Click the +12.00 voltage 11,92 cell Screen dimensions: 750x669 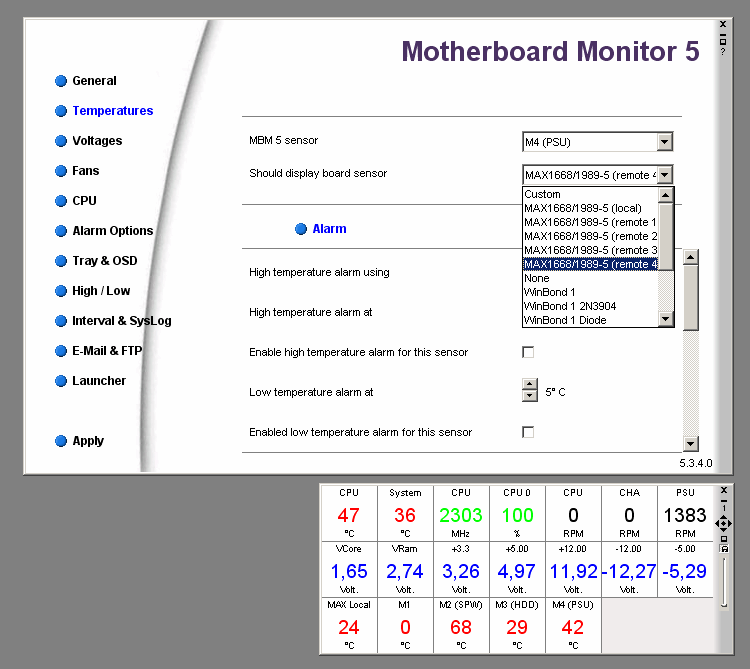coord(573,569)
